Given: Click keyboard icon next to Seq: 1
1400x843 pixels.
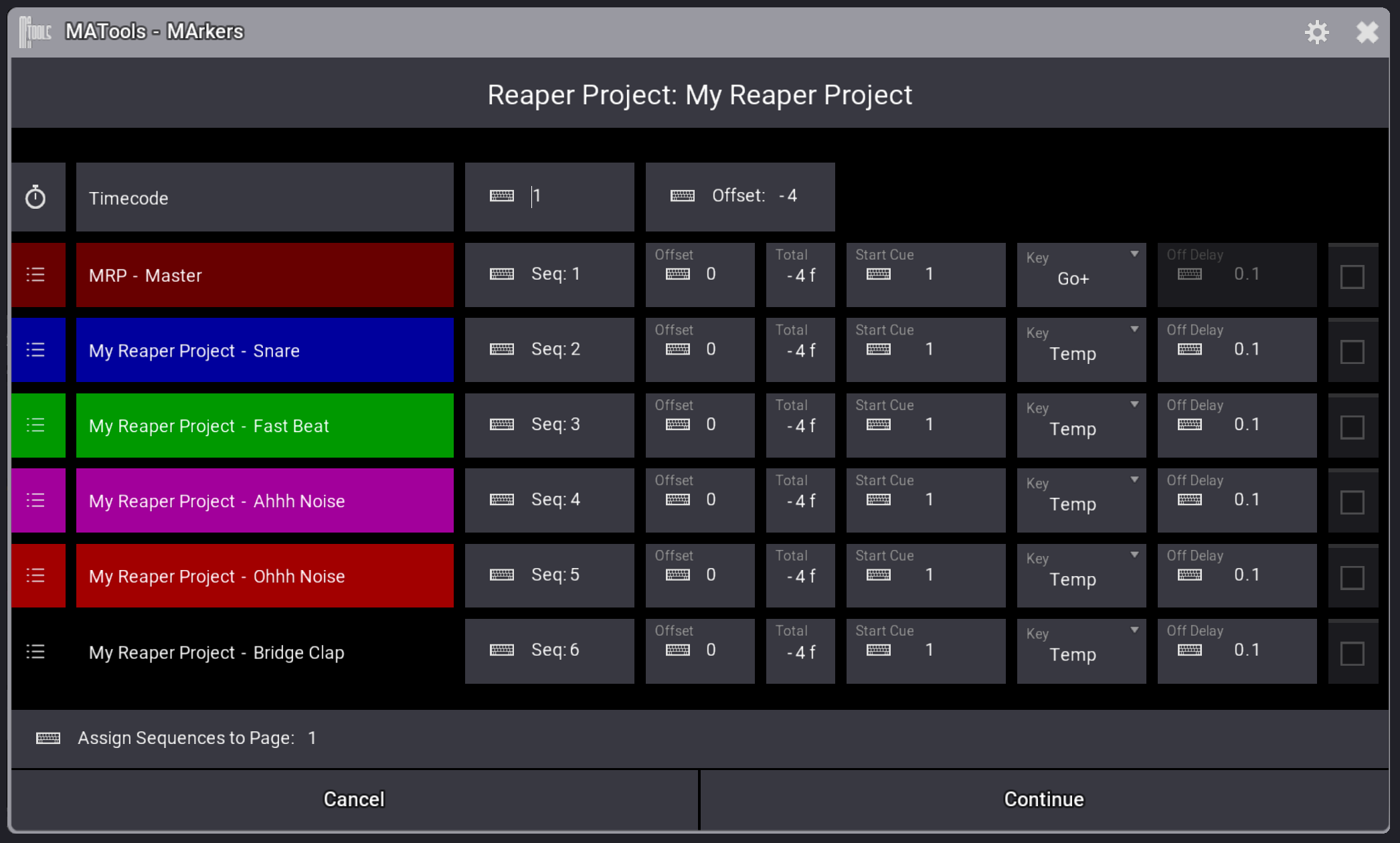Looking at the screenshot, I should [x=502, y=274].
